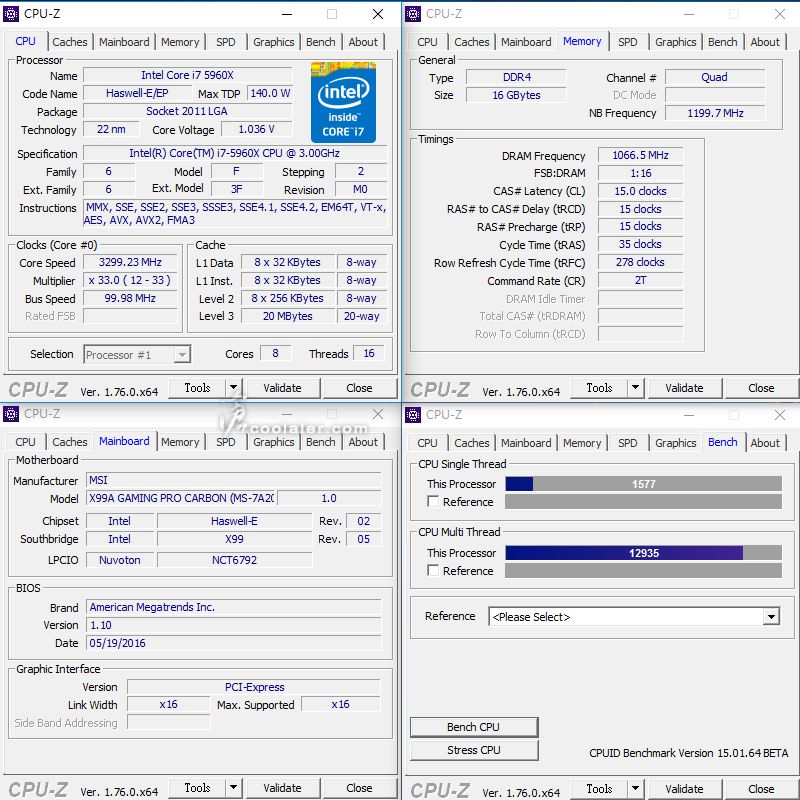The height and width of the screenshot is (800, 800).
Task: Open Tools dropdown arrow in CPU window
Action: point(233,388)
